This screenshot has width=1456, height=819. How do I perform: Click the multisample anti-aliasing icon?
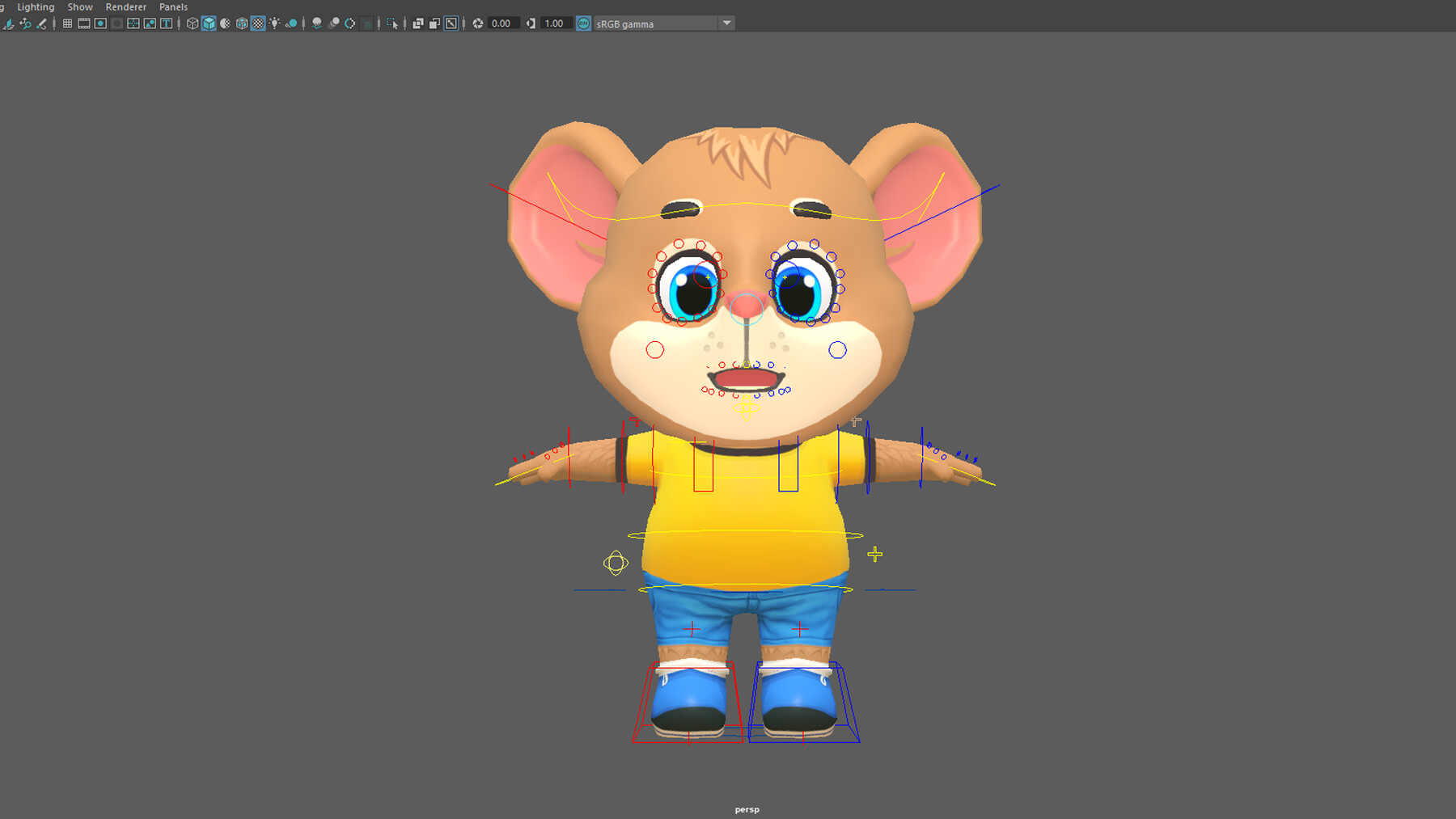click(350, 23)
